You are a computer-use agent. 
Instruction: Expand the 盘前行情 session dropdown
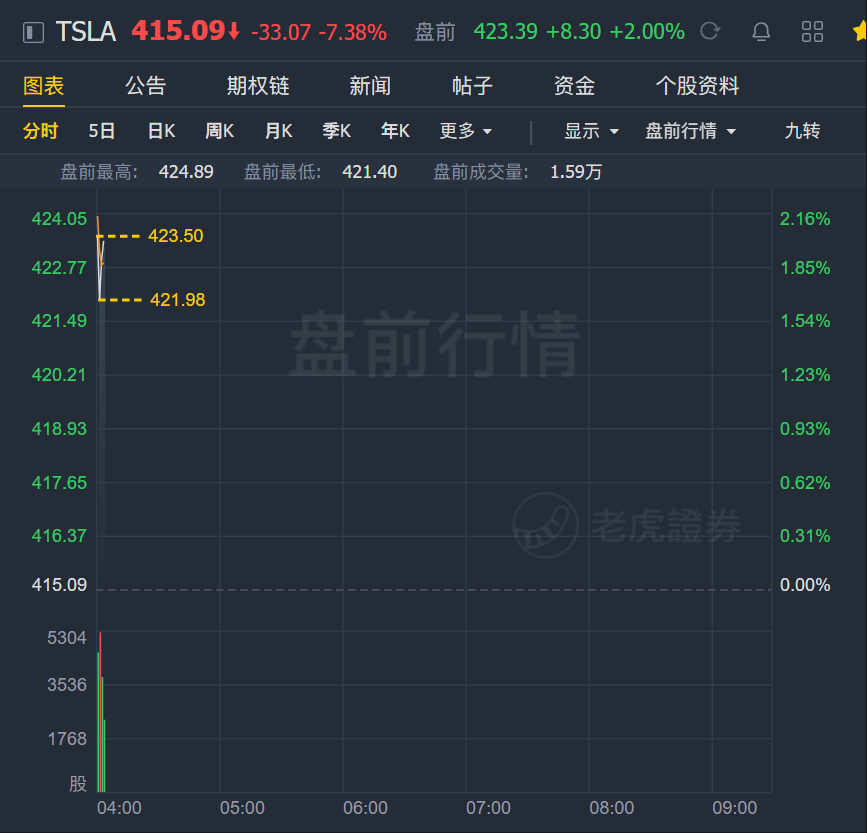coord(691,131)
